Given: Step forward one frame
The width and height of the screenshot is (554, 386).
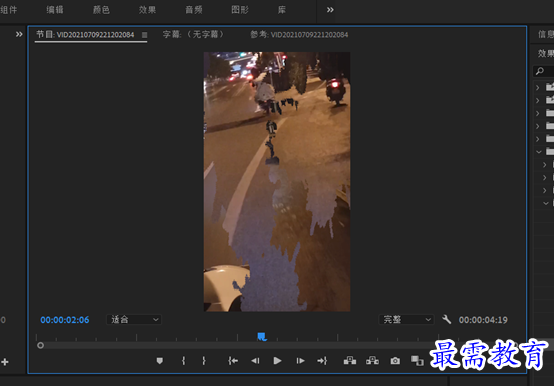Looking at the screenshot, I should [300, 361].
